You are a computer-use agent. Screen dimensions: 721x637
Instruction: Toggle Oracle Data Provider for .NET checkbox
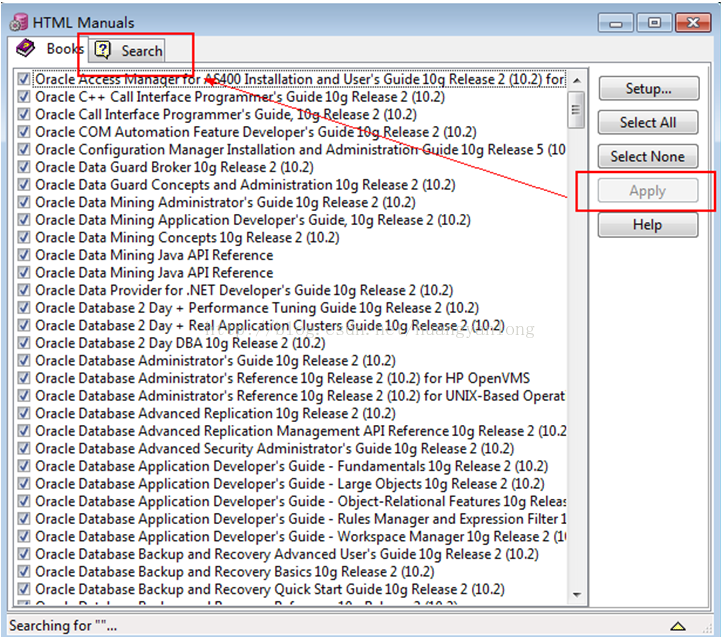(23, 290)
